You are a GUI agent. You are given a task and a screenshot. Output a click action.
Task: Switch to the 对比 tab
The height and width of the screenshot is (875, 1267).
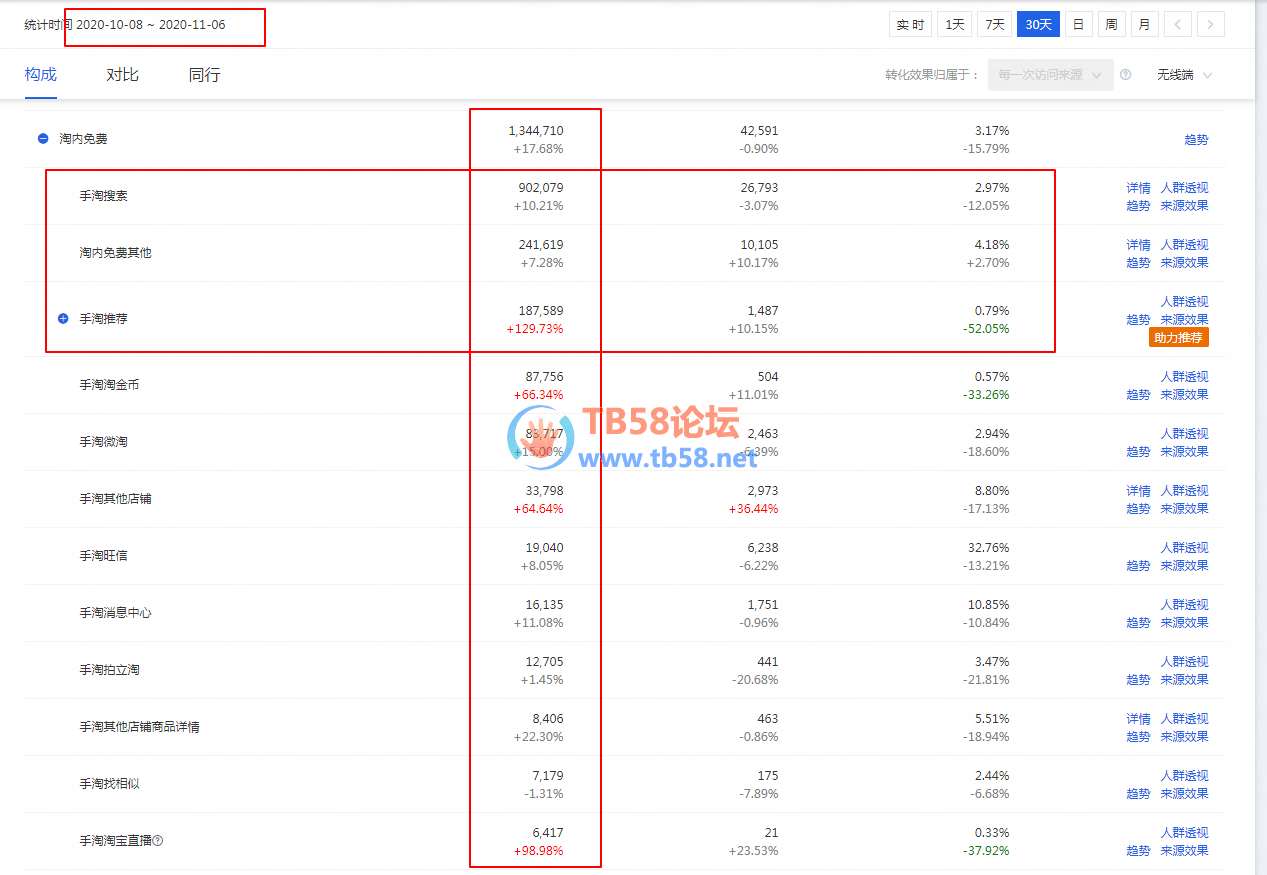122,75
